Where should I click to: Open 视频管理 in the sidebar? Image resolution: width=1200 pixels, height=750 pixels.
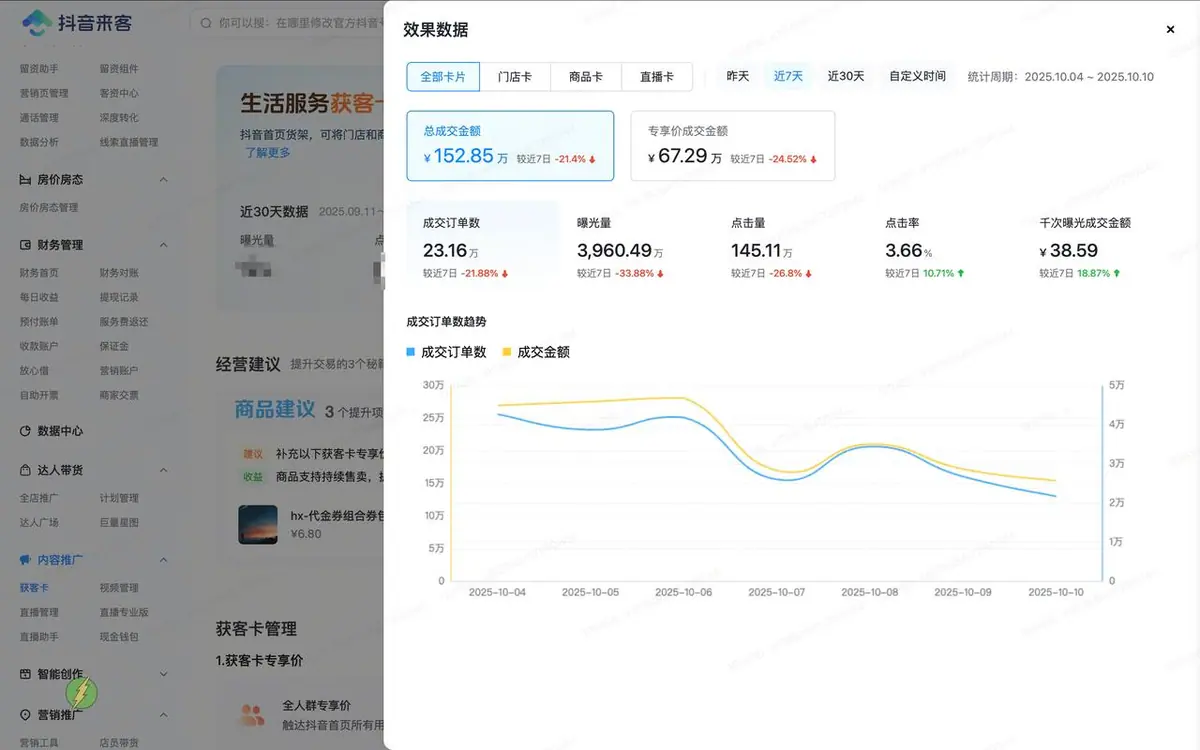119,588
